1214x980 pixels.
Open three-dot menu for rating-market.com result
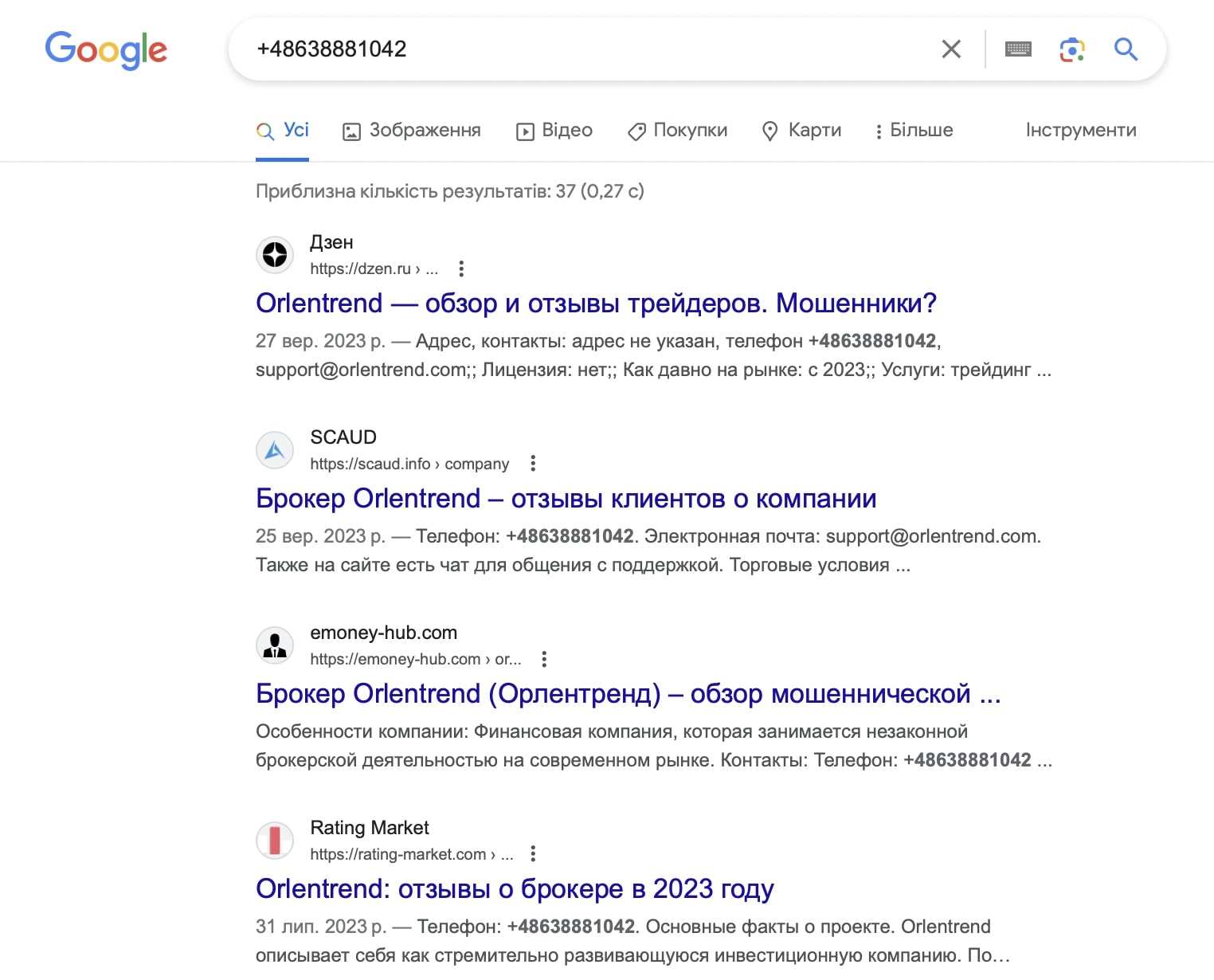[533, 854]
